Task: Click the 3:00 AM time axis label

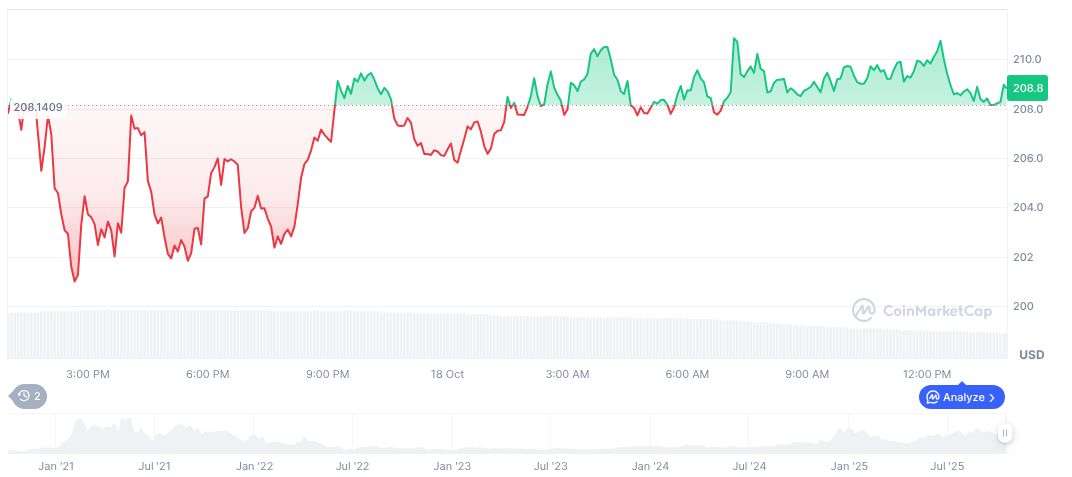Action: coord(567,374)
